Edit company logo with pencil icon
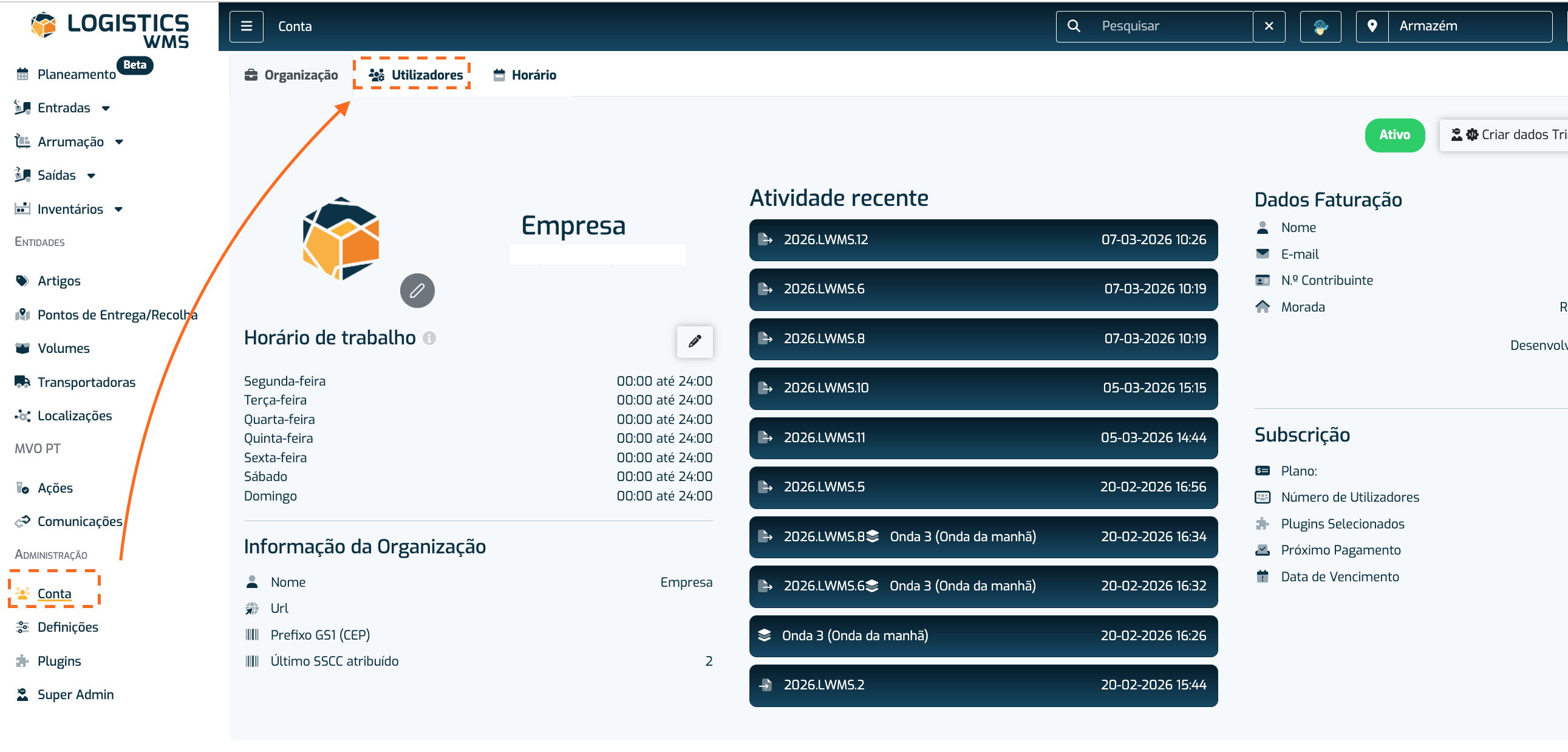1568x752 pixels. (417, 290)
